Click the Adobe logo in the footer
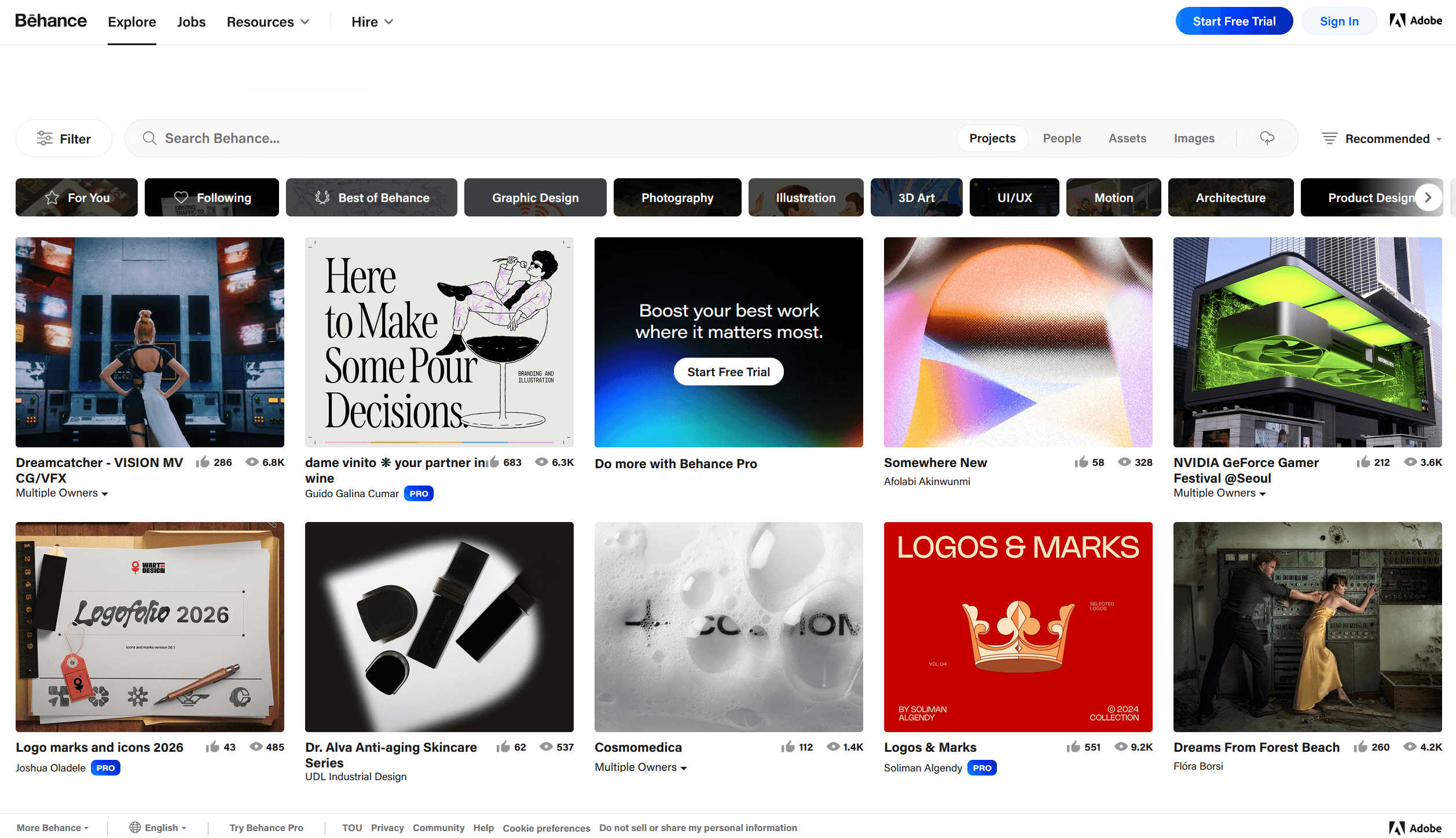This screenshot has height=838, width=1456. pos(1415,828)
